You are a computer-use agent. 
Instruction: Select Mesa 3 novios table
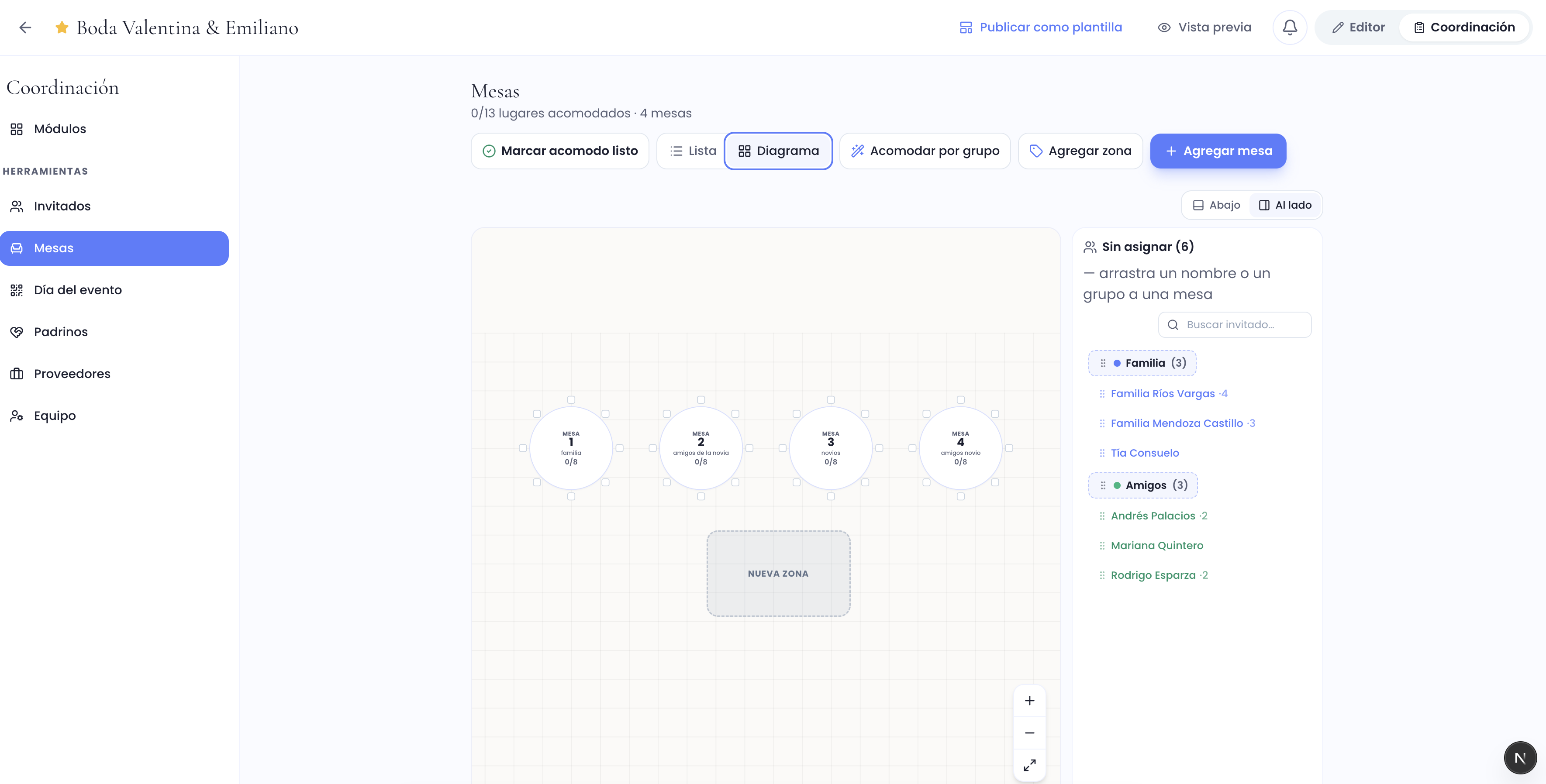(x=831, y=448)
